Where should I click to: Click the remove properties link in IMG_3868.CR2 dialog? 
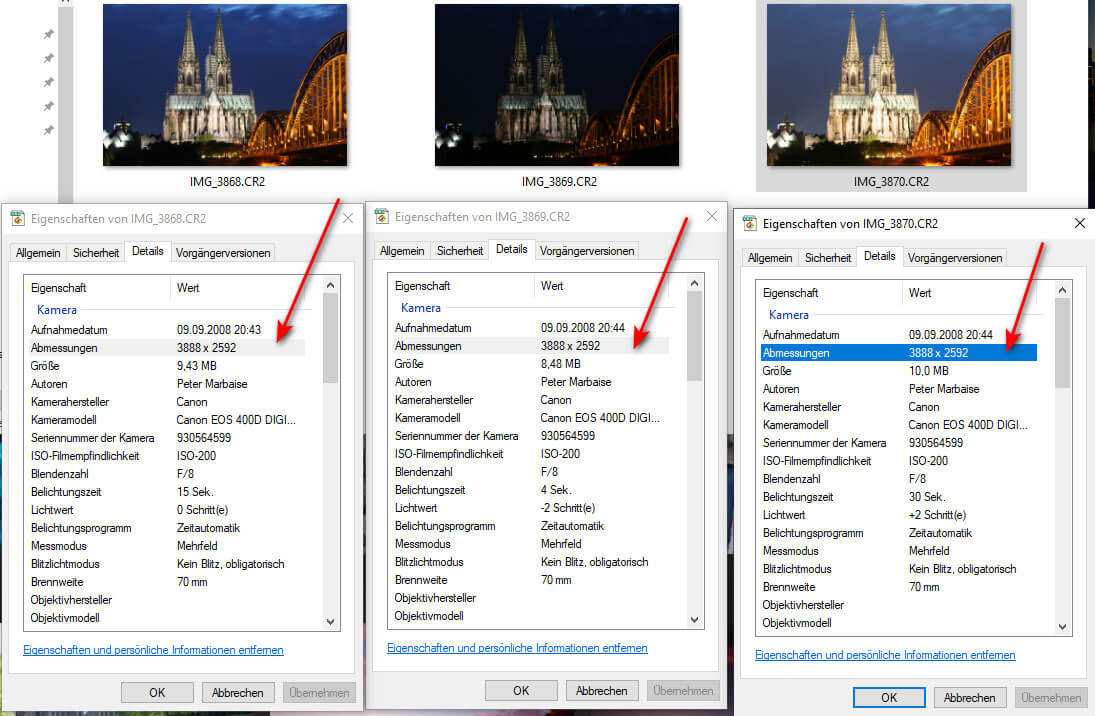coord(153,650)
